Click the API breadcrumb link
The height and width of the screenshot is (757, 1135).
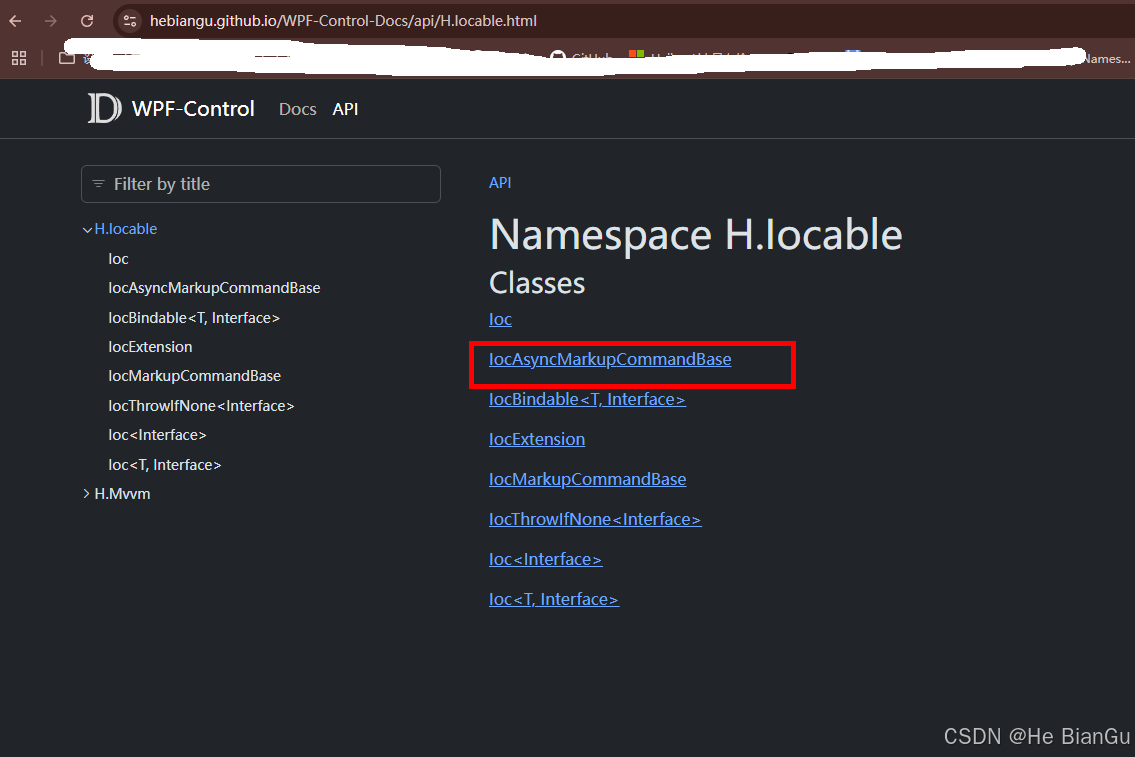(500, 182)
